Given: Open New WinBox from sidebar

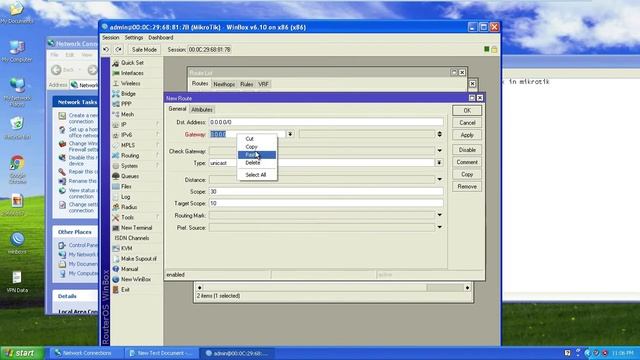Looking at the screenshot, I should click(136, 279).
